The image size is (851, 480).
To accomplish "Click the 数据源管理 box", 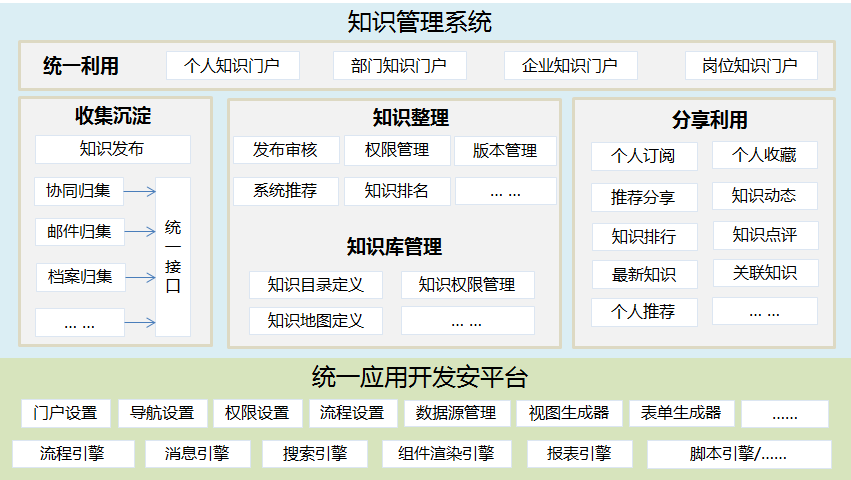I will click(457, 413).
